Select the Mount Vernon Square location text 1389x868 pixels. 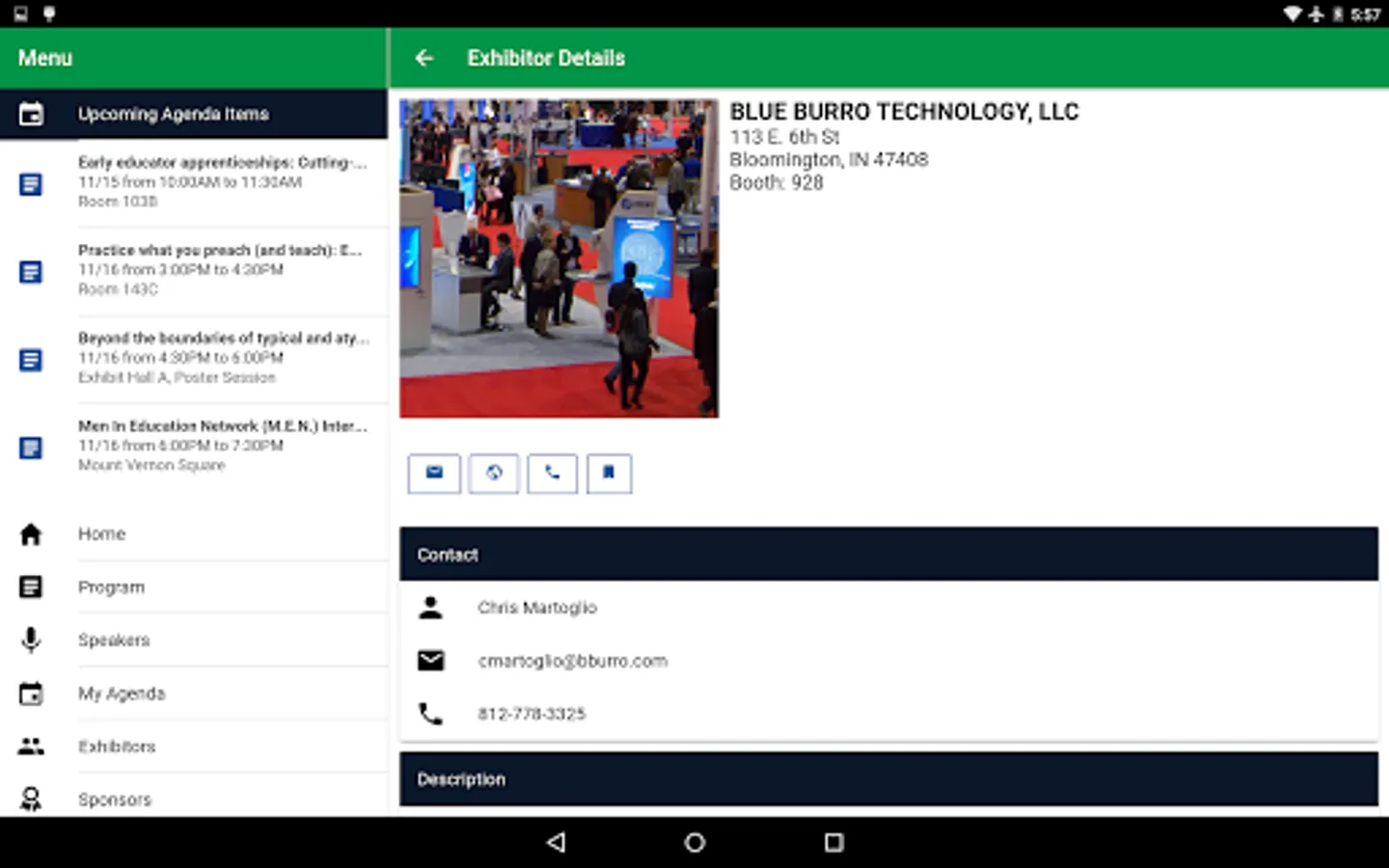click(151, 465)
